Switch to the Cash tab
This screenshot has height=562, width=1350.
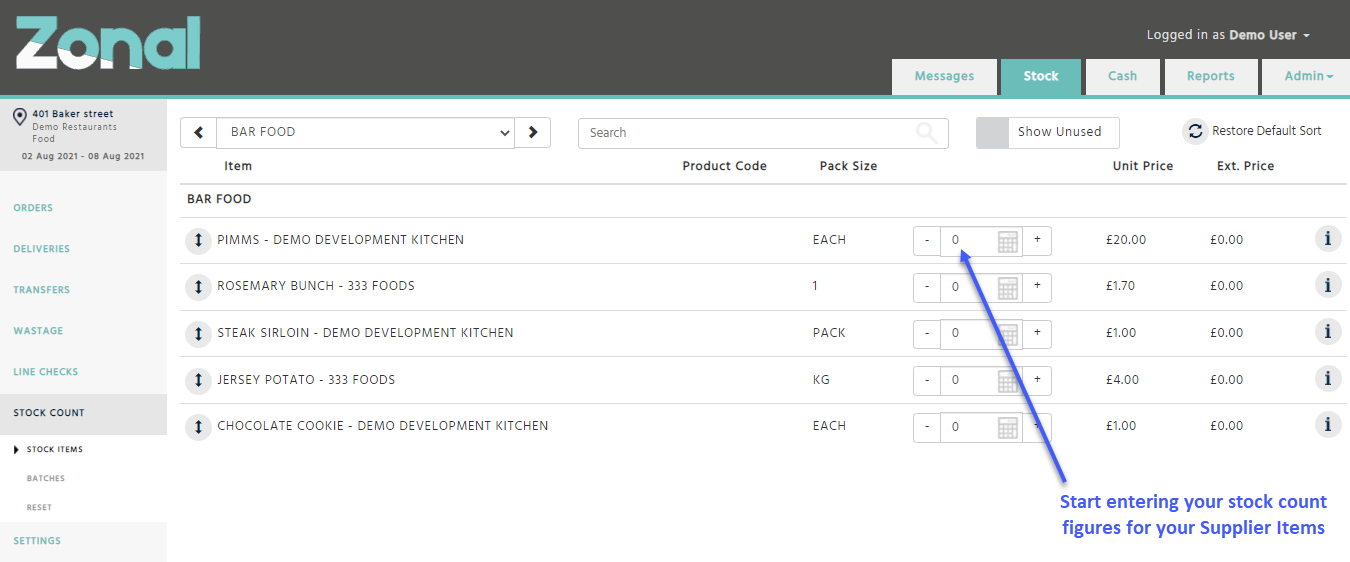(x=1122, y=76)
